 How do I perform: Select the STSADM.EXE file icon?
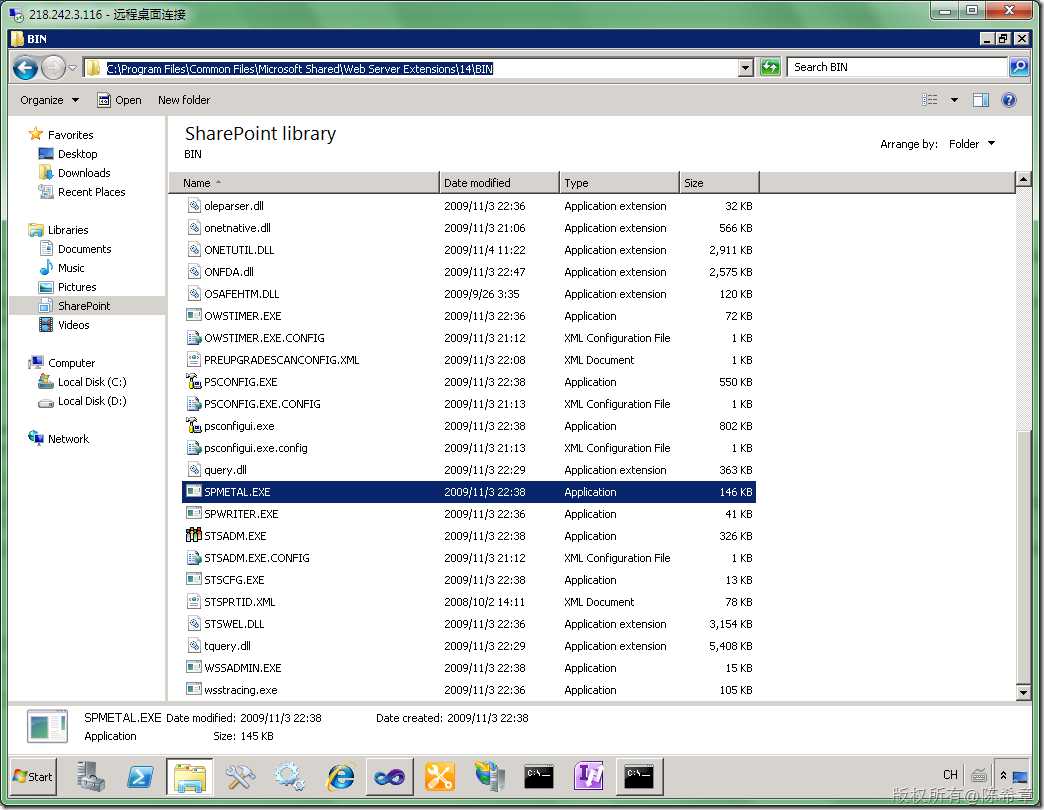(193, 535)
